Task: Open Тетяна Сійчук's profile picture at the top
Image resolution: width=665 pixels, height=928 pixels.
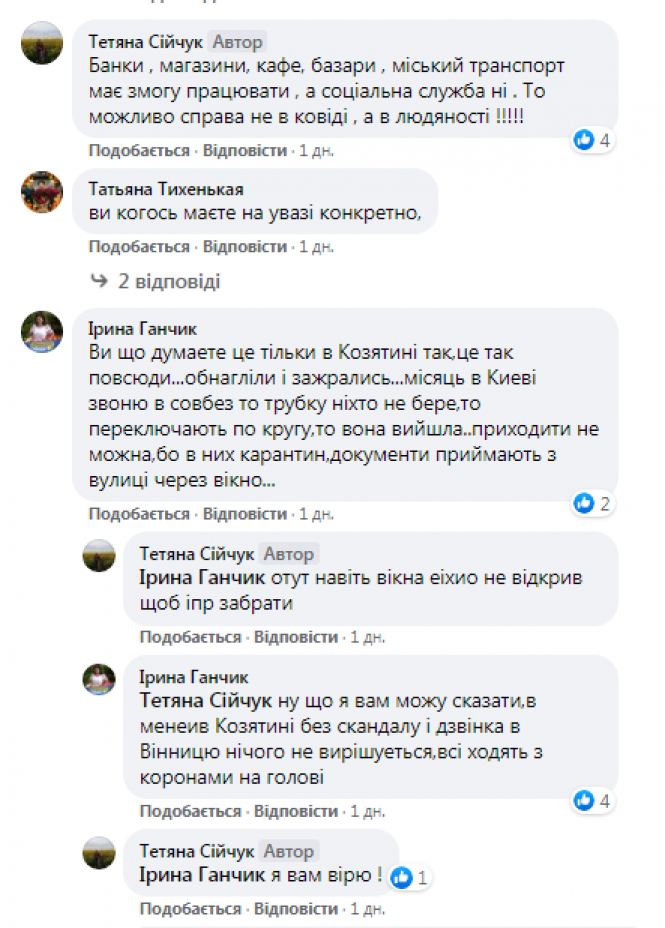Action: [41, 44]
